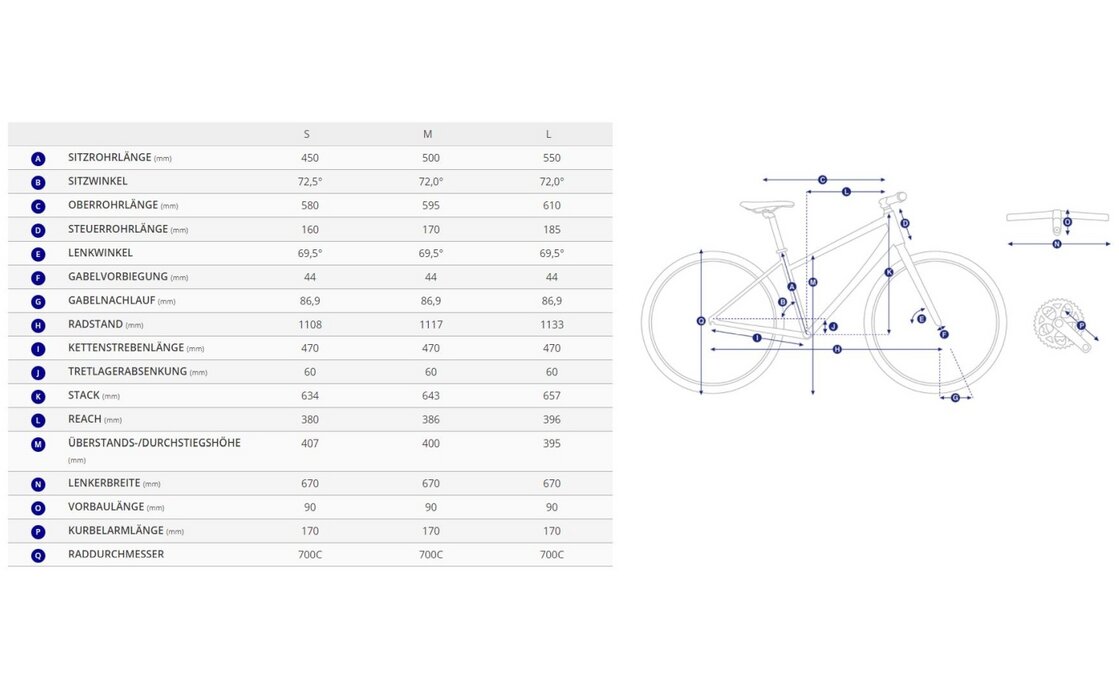Click the G marker below the front wheel
This screenshot has height=689, width=1119.
coord(955,398)
